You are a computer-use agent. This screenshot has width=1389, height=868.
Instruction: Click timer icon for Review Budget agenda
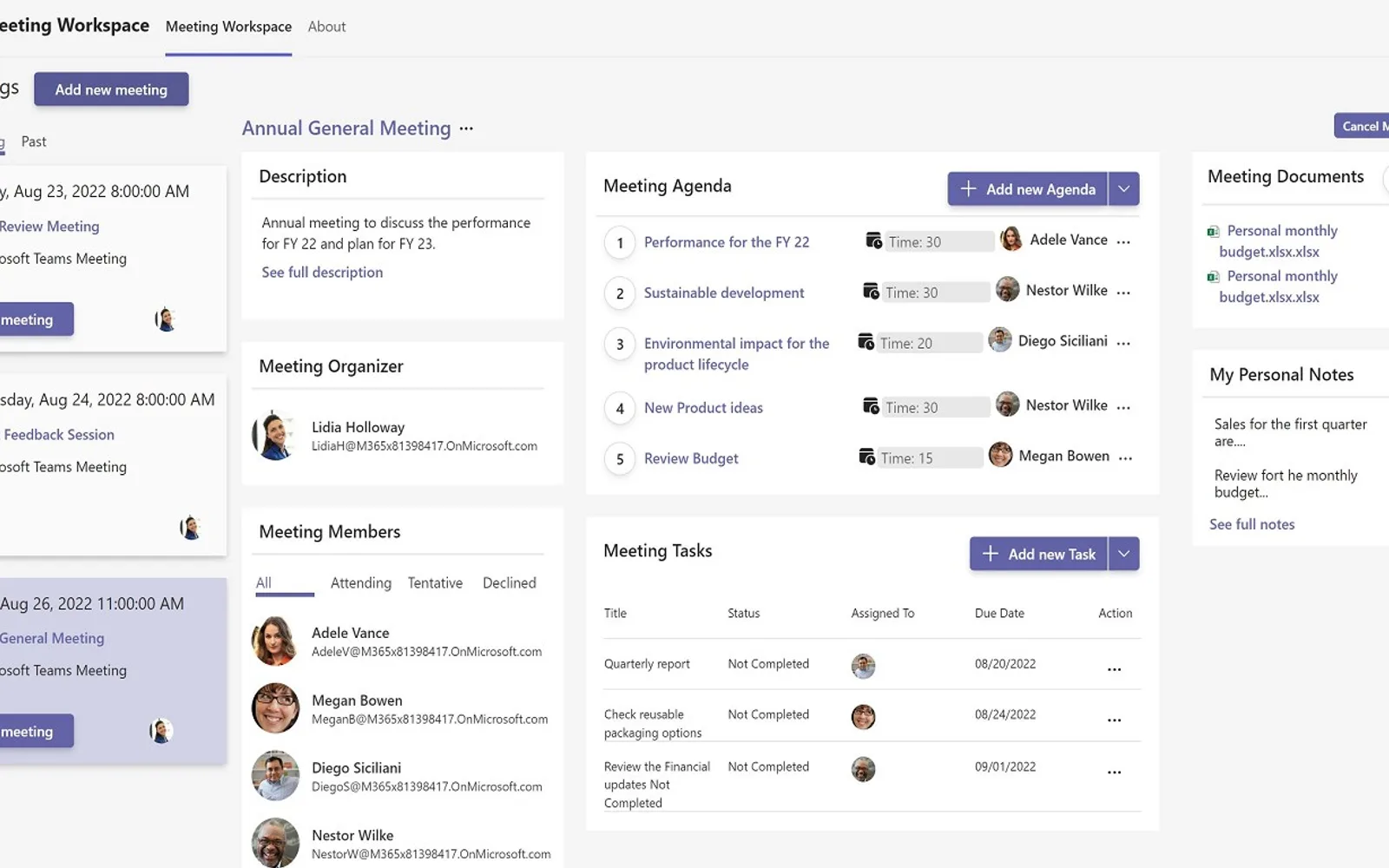coord(866,457)
